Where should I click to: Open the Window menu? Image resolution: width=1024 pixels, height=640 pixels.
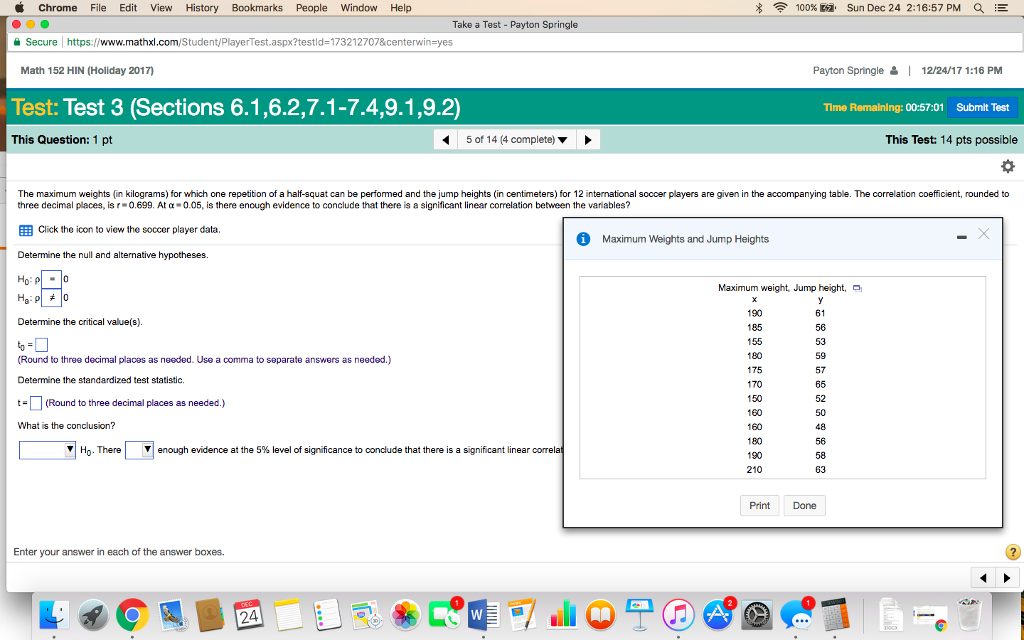[359, 8]
